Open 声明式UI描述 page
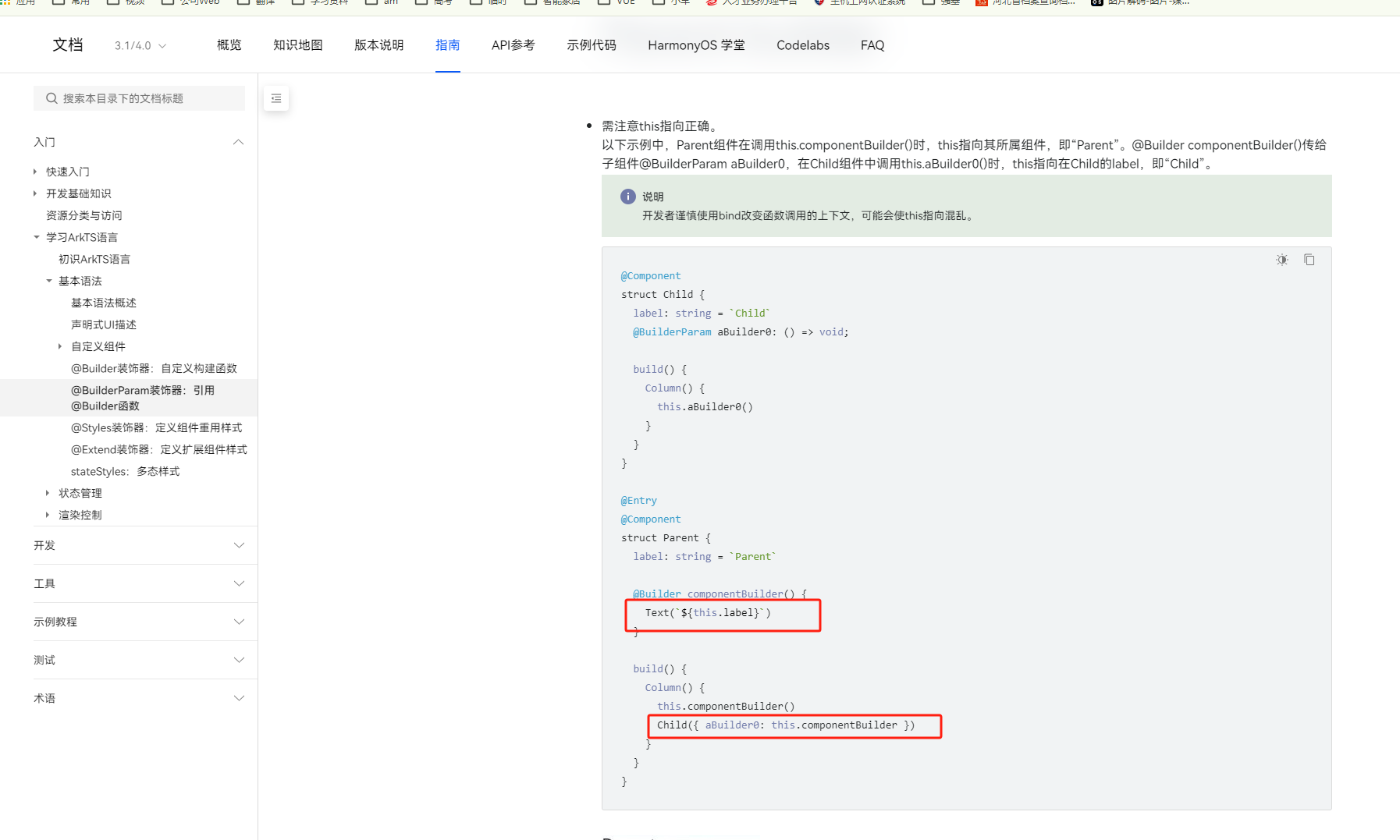 point(104,324)
